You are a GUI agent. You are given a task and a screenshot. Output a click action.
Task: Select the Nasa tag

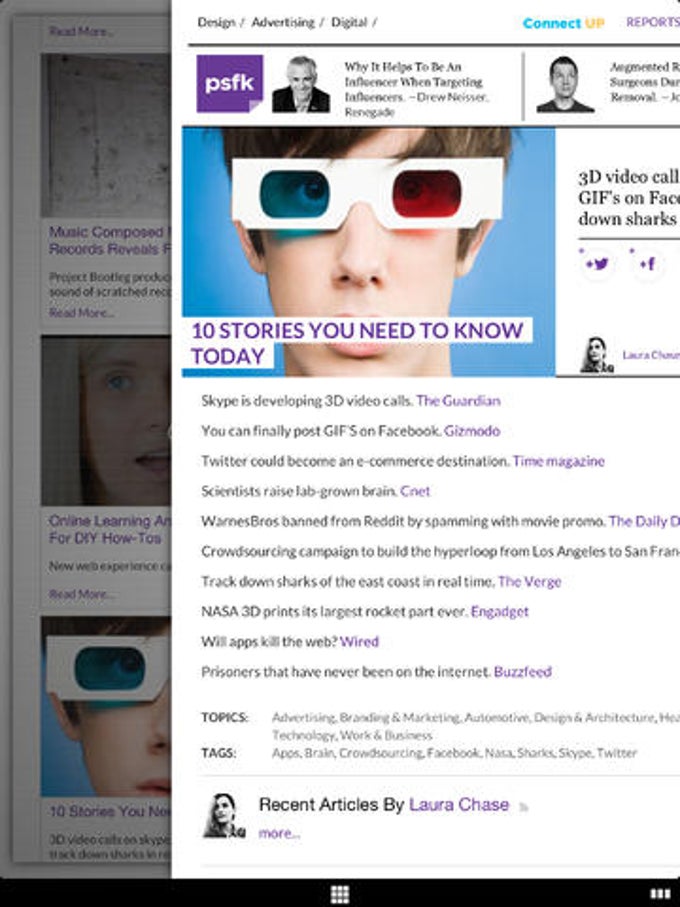click(498, 753)
